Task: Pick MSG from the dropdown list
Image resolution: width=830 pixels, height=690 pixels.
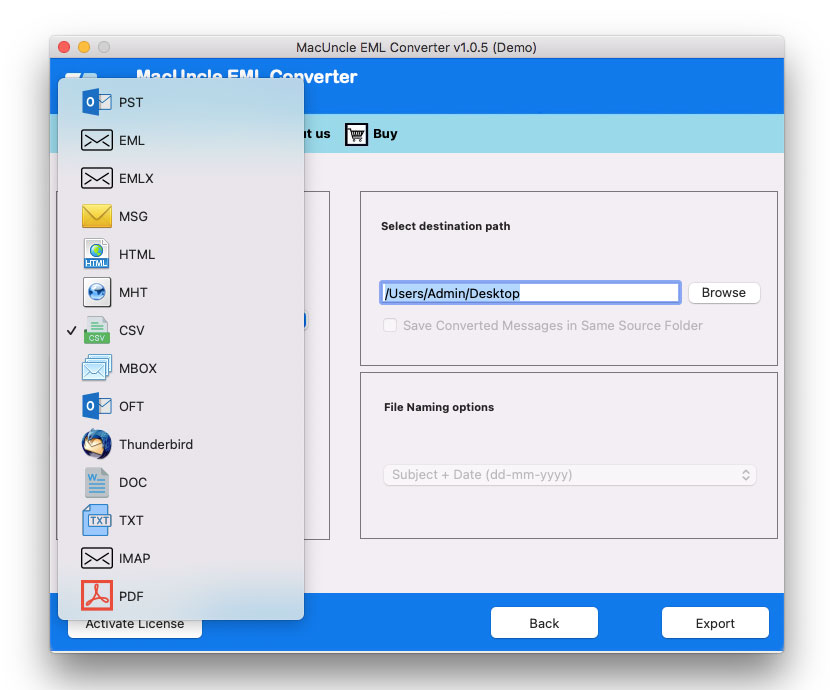Action: (181, 216)
